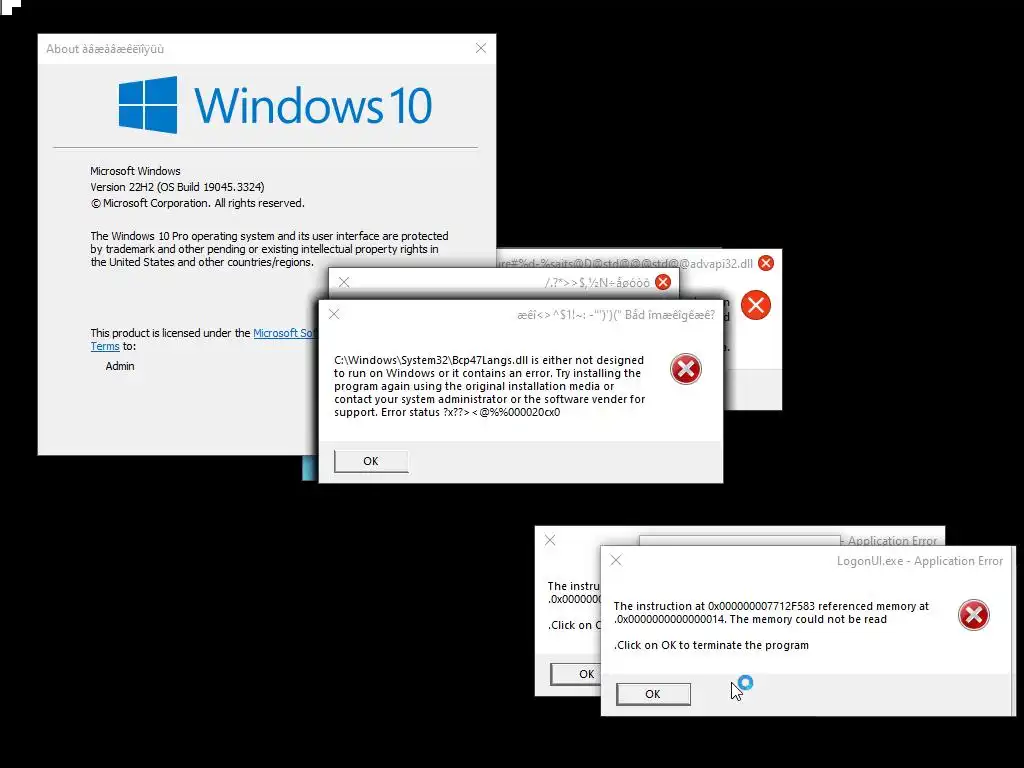The width and height of the screenshot is (1024, 768).
Task: Click the About window title text
Action: pyautogui.click(x=105, y=49)
